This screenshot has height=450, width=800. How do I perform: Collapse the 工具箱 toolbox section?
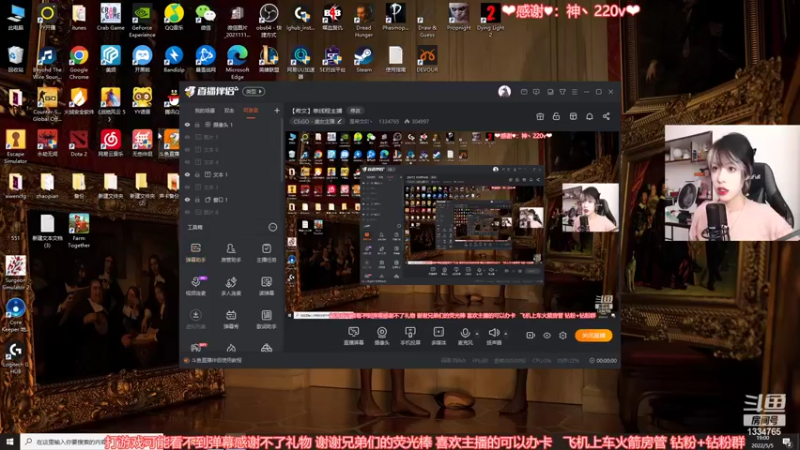coord(273,227)
